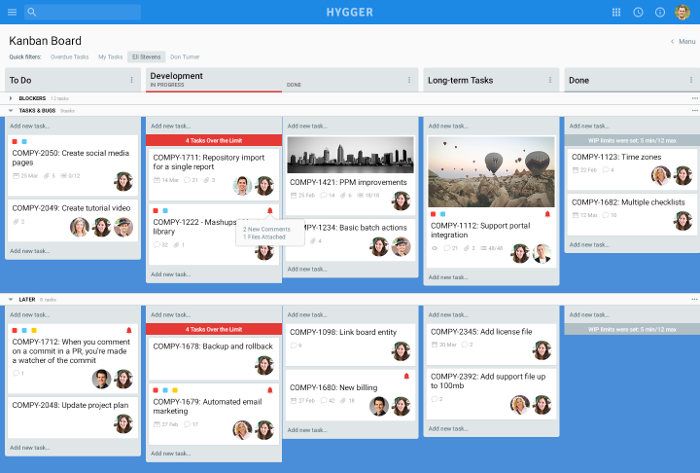Click attachment icon on COMPY-2049 card
Image resolution: width=700 pixels, height=473 pixels.
[x=16, y=222]
